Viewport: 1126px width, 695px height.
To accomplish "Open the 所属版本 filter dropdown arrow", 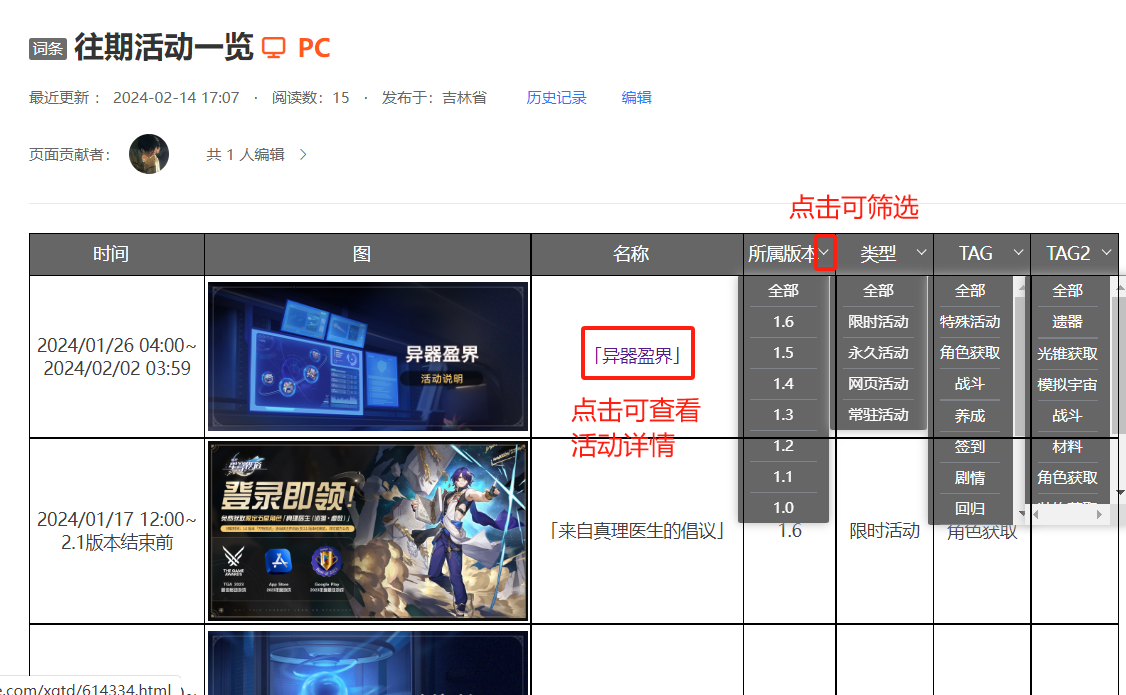I will click(x=825, y=253).
